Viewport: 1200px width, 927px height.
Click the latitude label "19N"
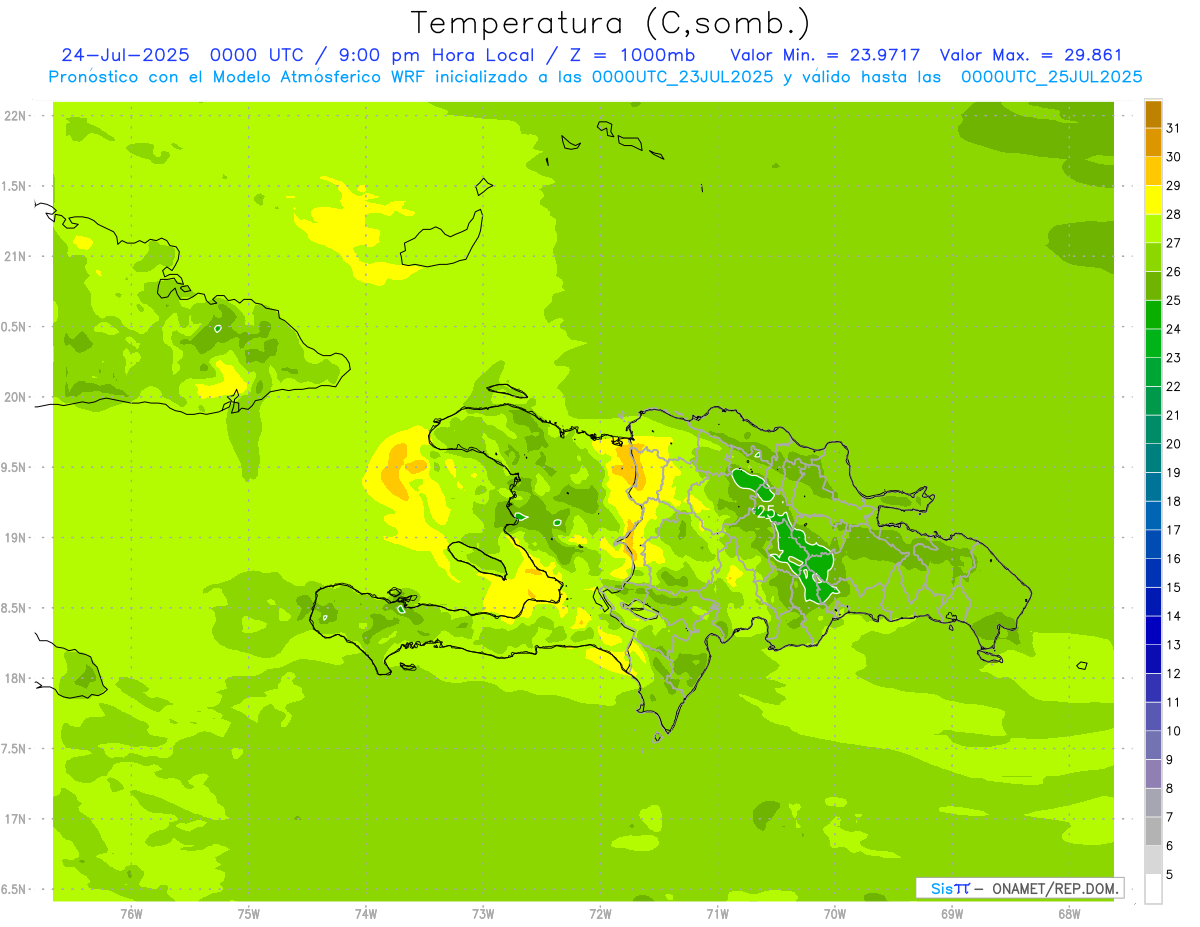pyautogui.click(x=16, y=537)
